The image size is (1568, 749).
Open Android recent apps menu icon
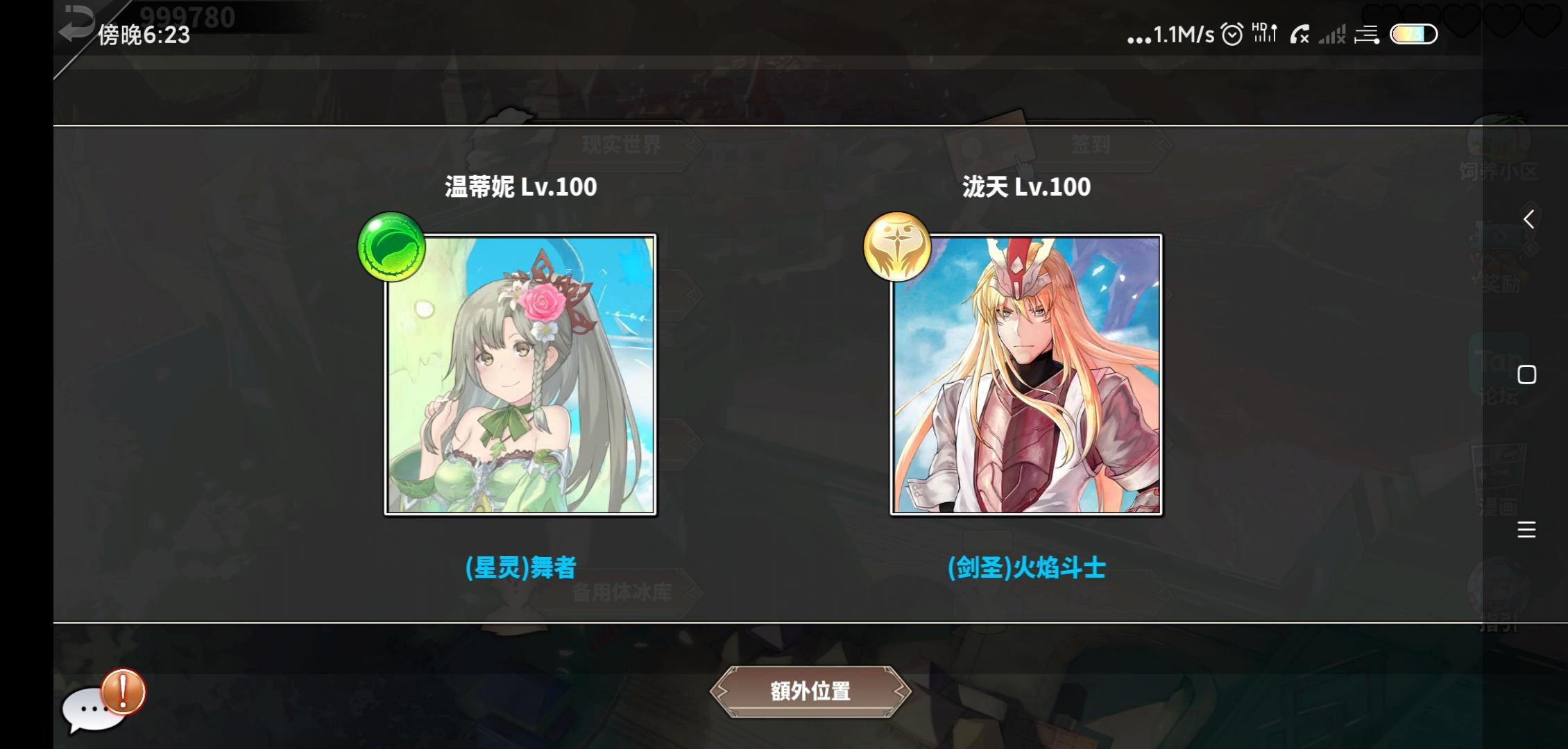pyautogui.click(x=1526, y=530)
